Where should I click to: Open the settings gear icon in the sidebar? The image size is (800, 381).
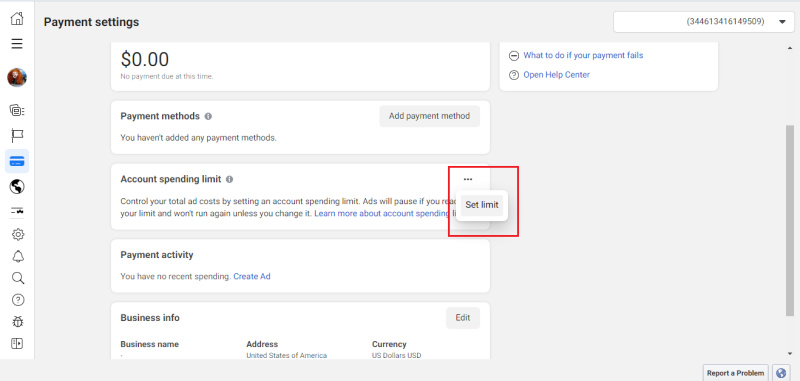17,235
